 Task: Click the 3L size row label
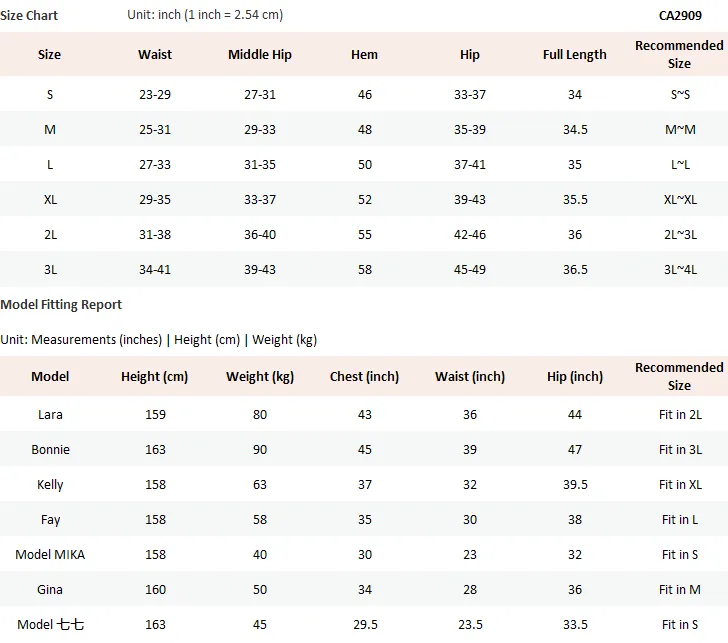tap(50, 270)
